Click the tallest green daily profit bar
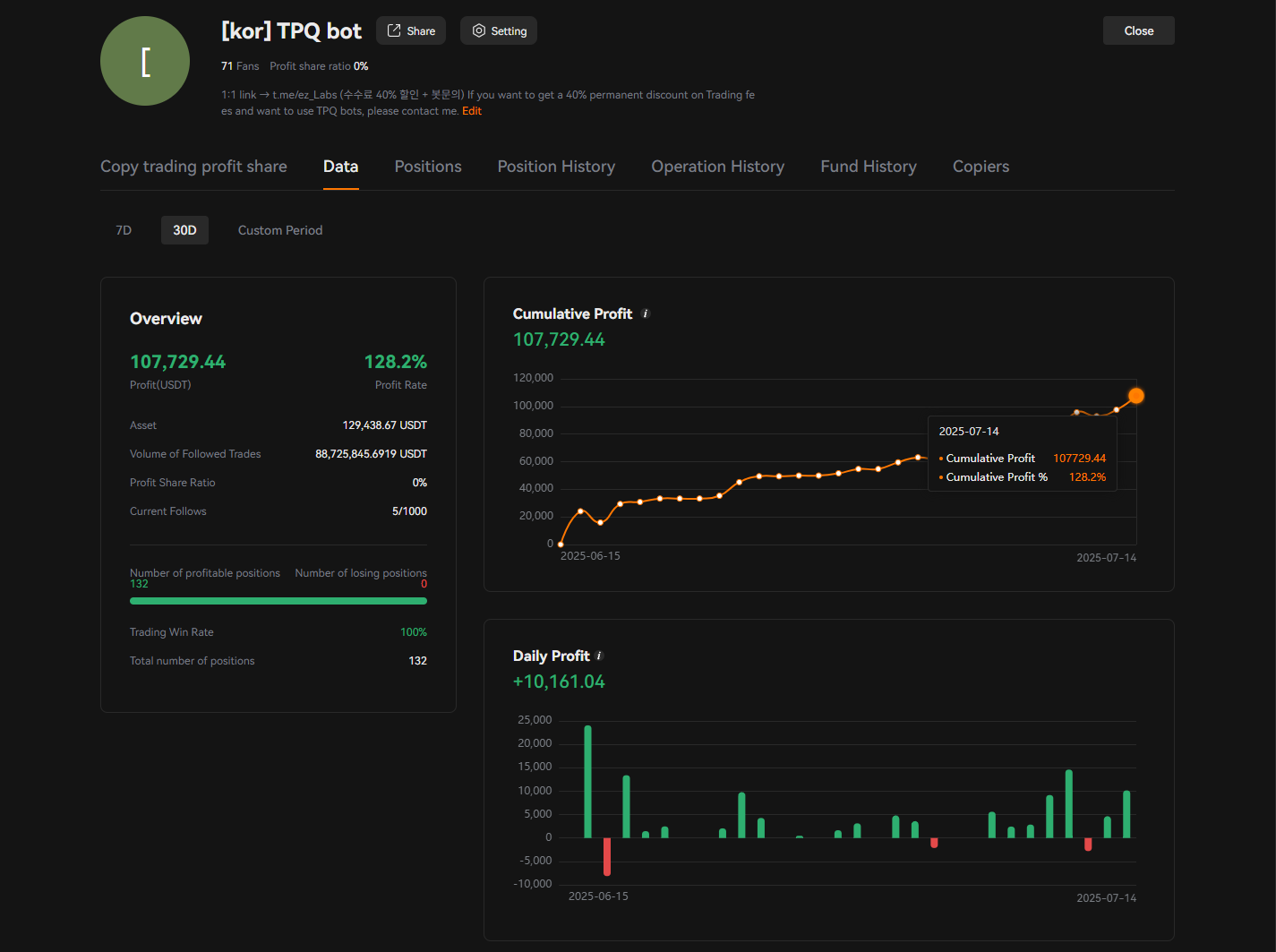Image resolution: width=1276 pixels, height=952 pixels. [x=587, y=781]
